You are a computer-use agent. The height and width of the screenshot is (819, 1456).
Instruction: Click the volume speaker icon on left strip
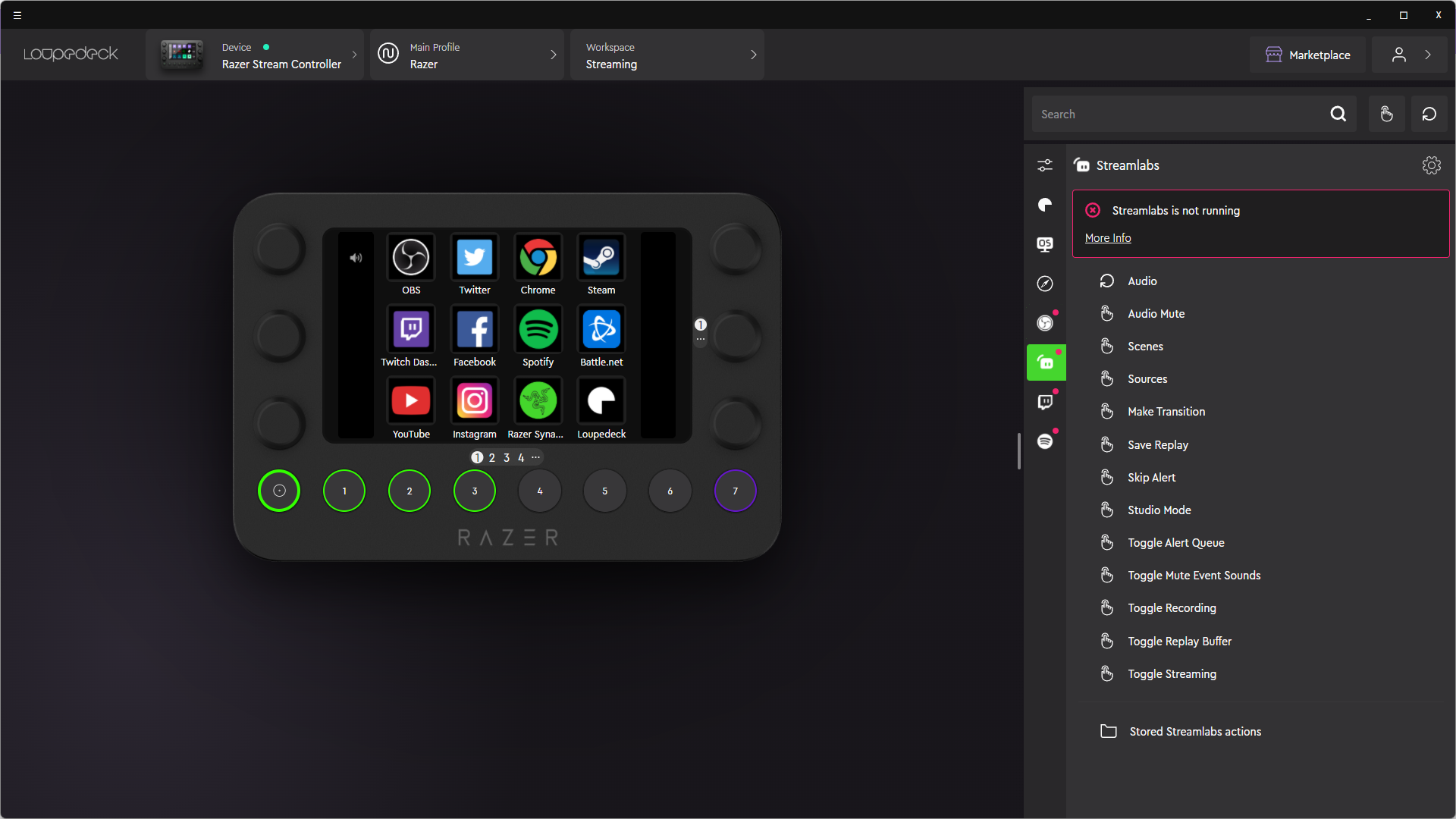[x=356, y=258]
